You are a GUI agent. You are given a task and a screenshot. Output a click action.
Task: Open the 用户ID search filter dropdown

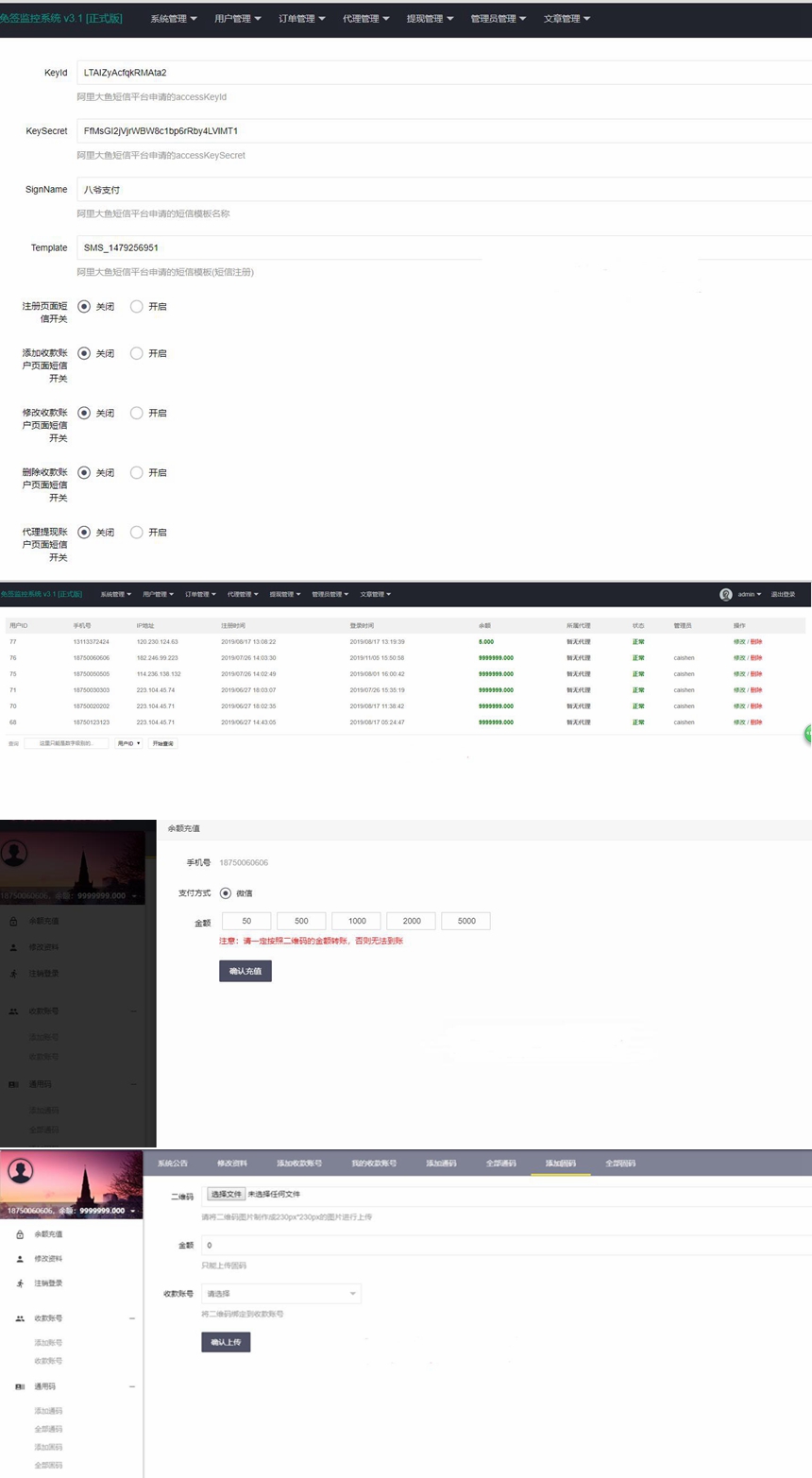(x=128, y=743)
